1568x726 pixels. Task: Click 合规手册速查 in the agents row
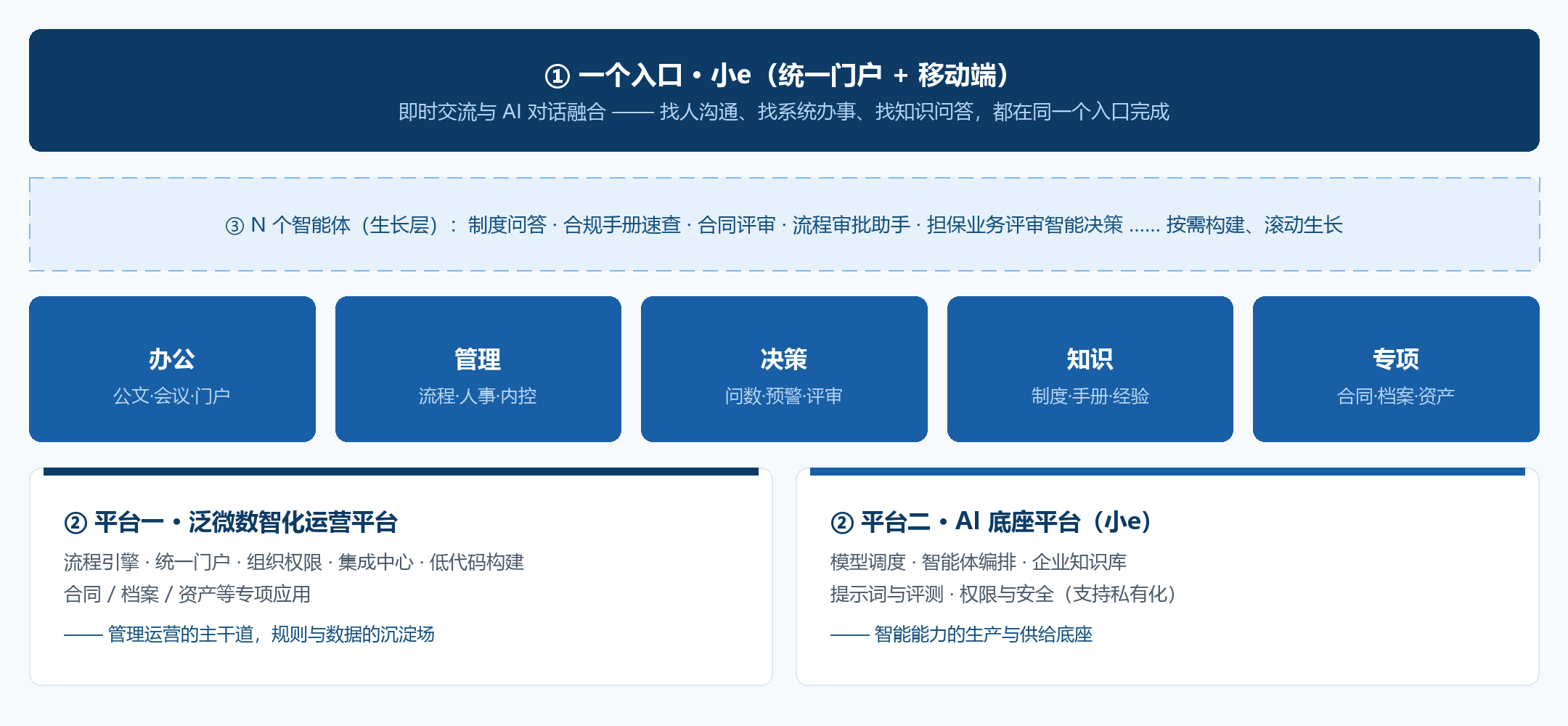tap(622, 225)
